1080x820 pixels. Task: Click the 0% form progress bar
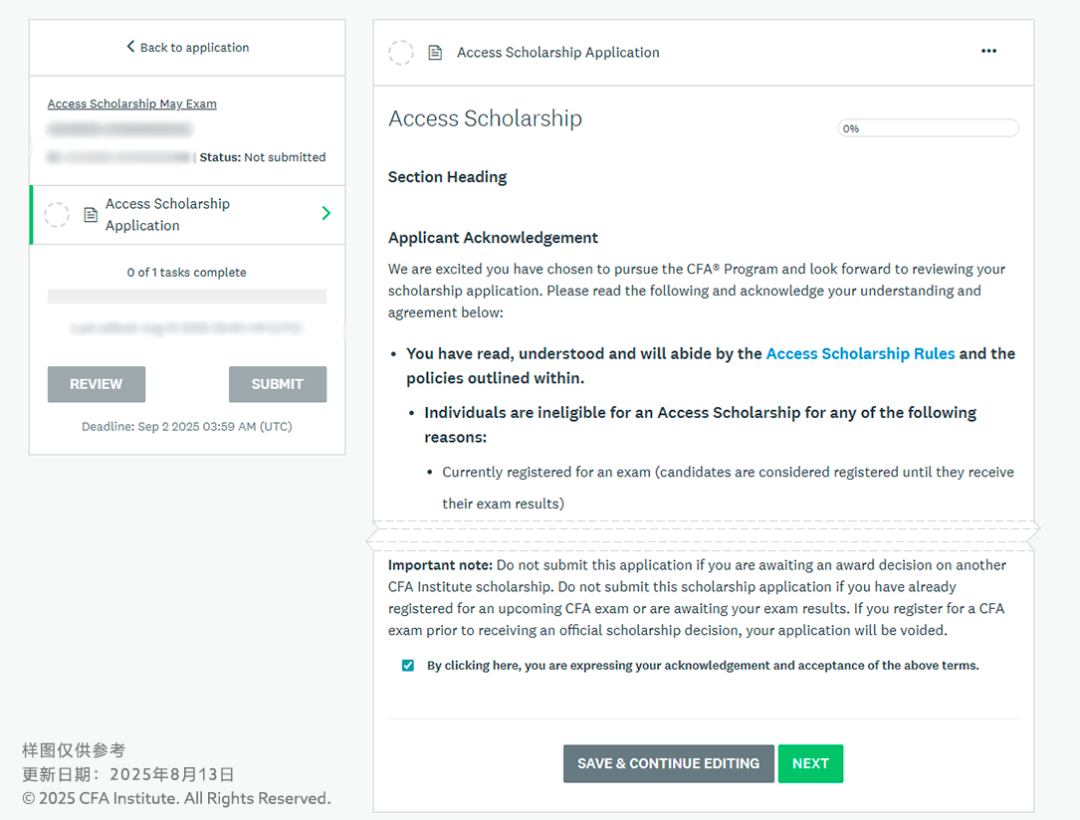928,128
